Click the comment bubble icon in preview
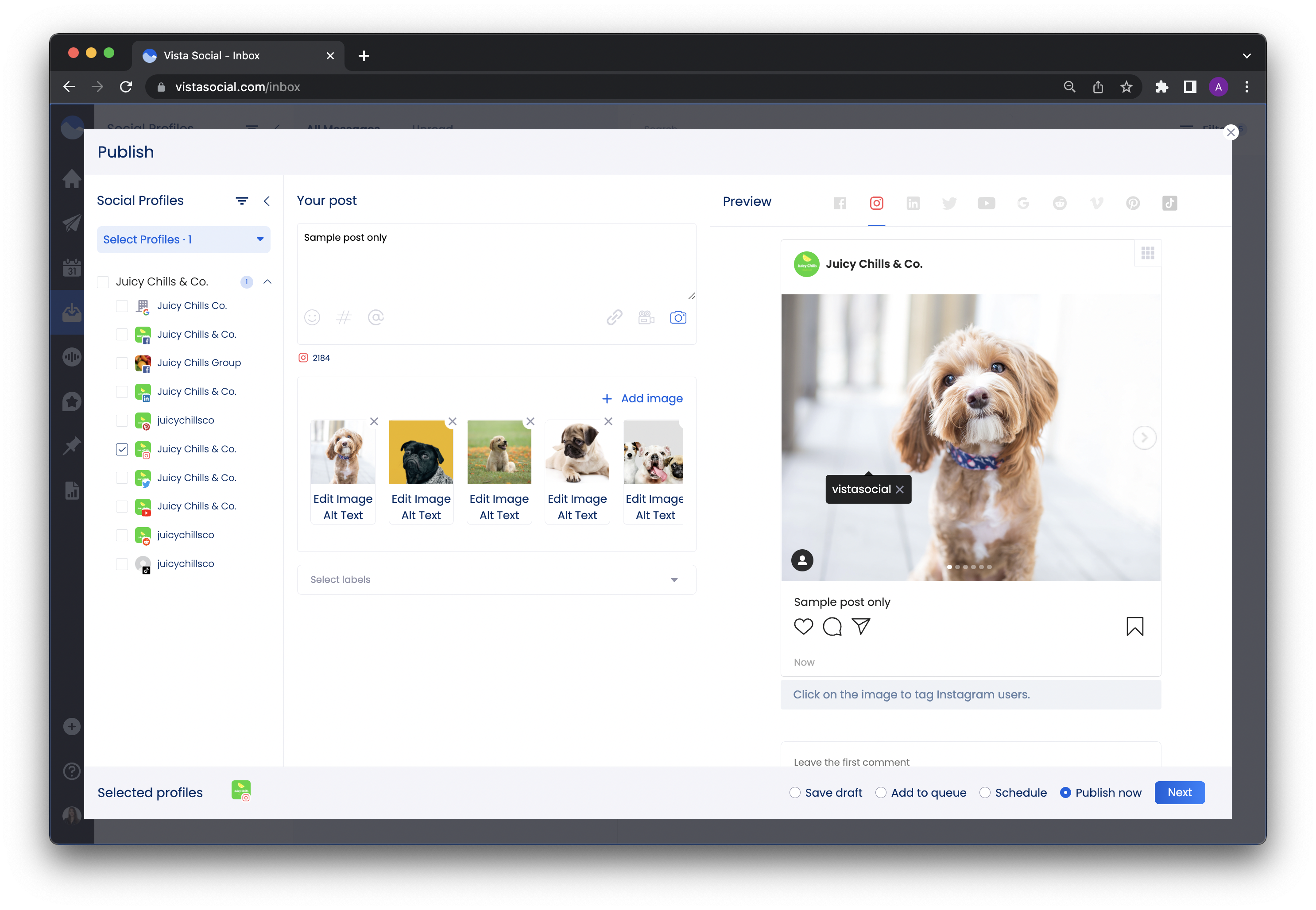 coord(832,627)
